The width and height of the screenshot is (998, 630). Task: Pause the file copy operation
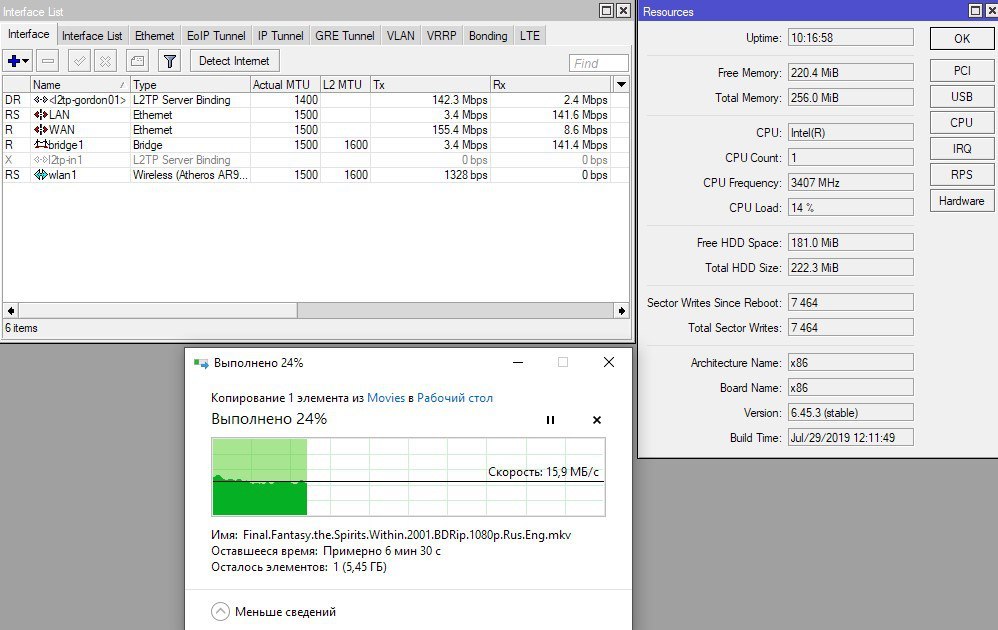[x=551, y=420]
